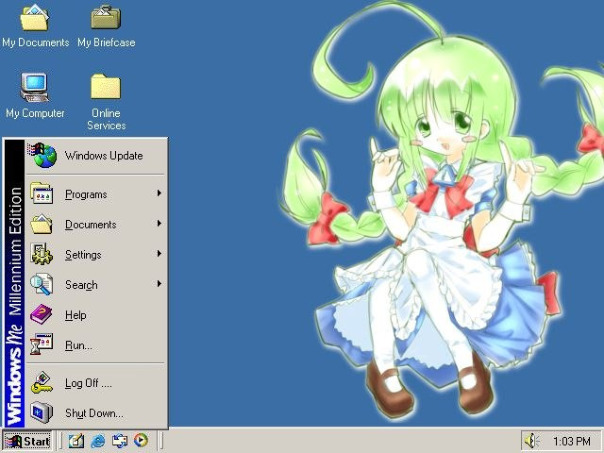Click the Search magnifier icon
Image resolution: width=604 pixels, height=453 pixels.
tap(42, 284)
